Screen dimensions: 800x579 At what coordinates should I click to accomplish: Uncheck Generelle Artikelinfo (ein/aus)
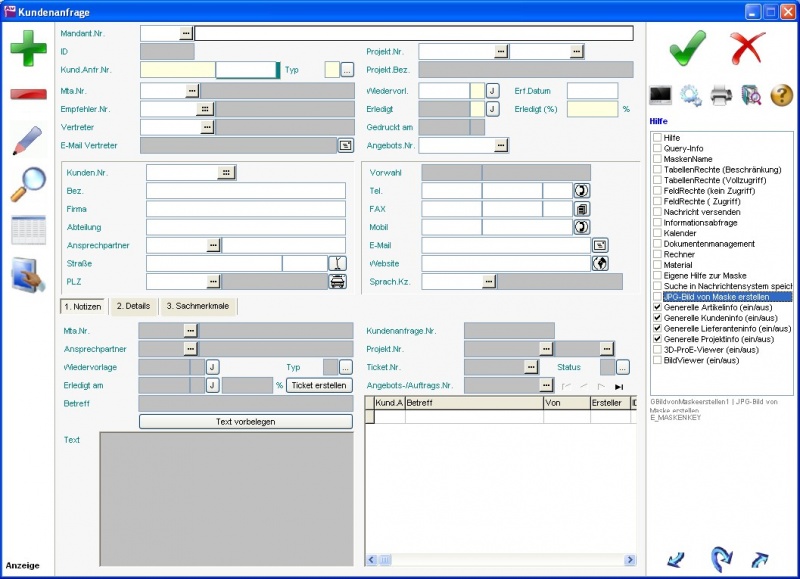point(657,308)
